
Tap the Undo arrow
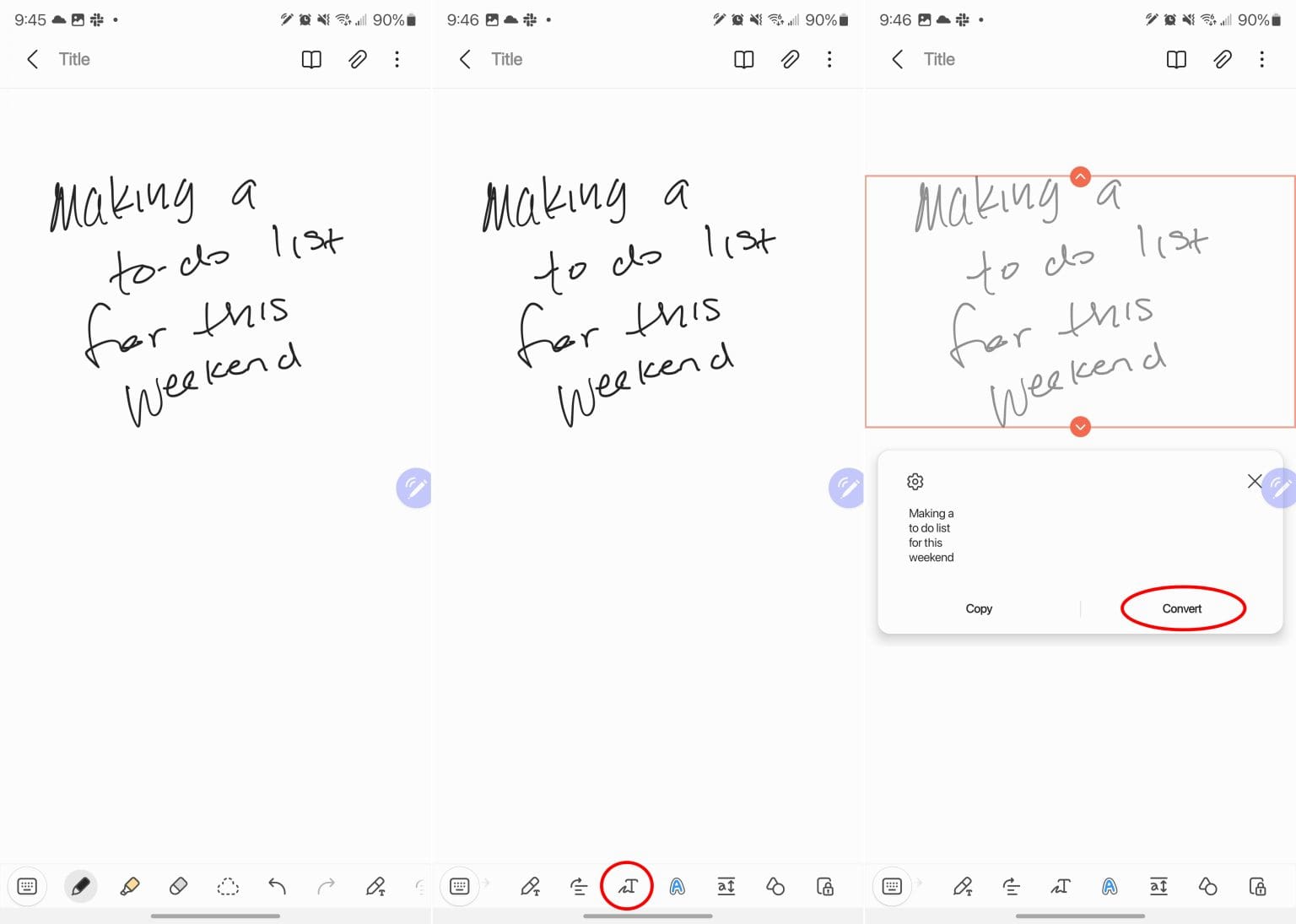(x=277, y=886)
